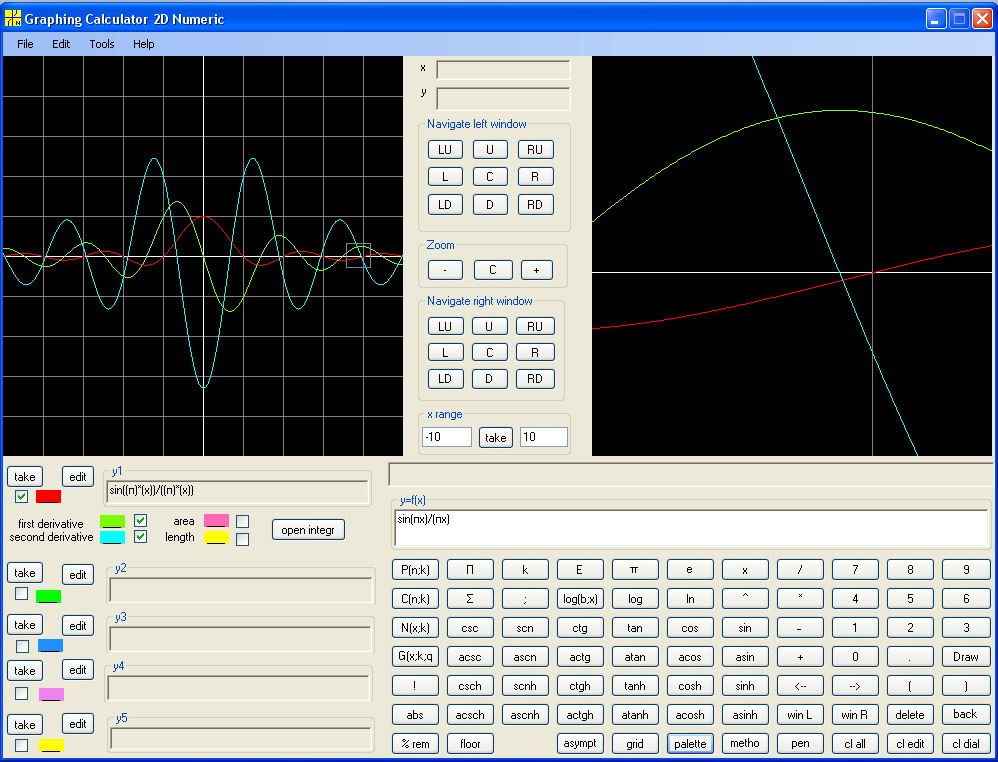The height and width of the screenshot is (762, 998).
Task: Click the delete button
Action: (910, 715)
